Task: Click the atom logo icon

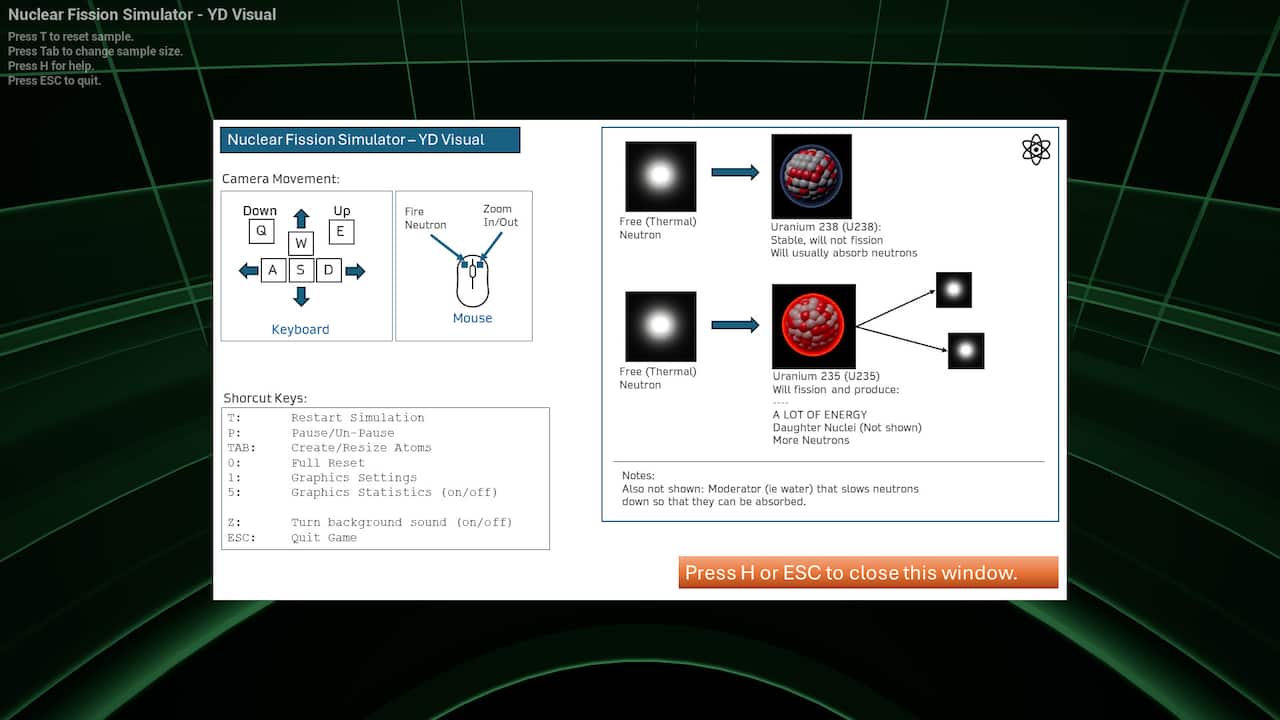Action: click(1036, 150)
